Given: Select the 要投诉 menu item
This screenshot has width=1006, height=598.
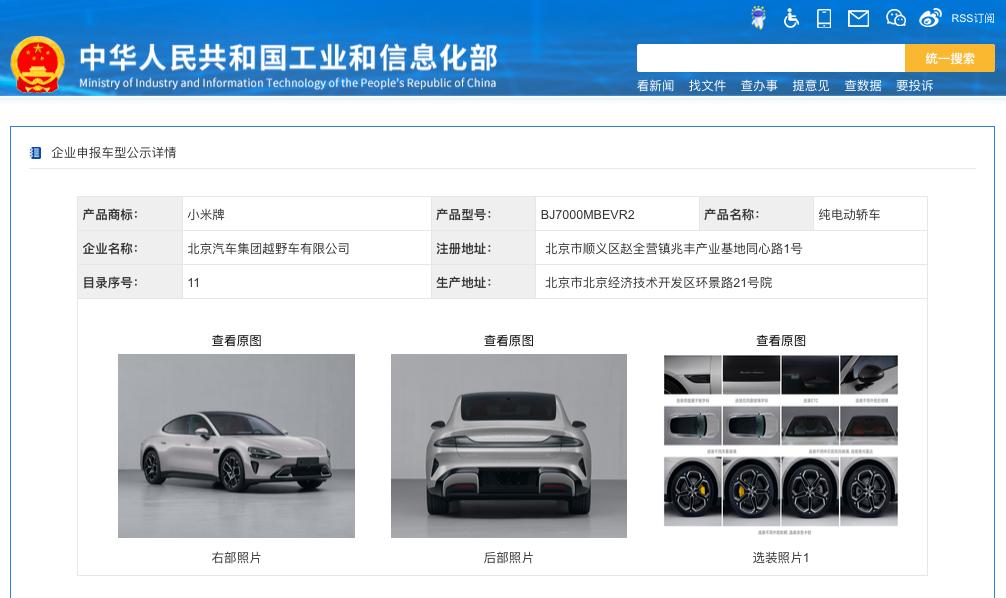Looking at the screenshot, I should coord(914,85).
